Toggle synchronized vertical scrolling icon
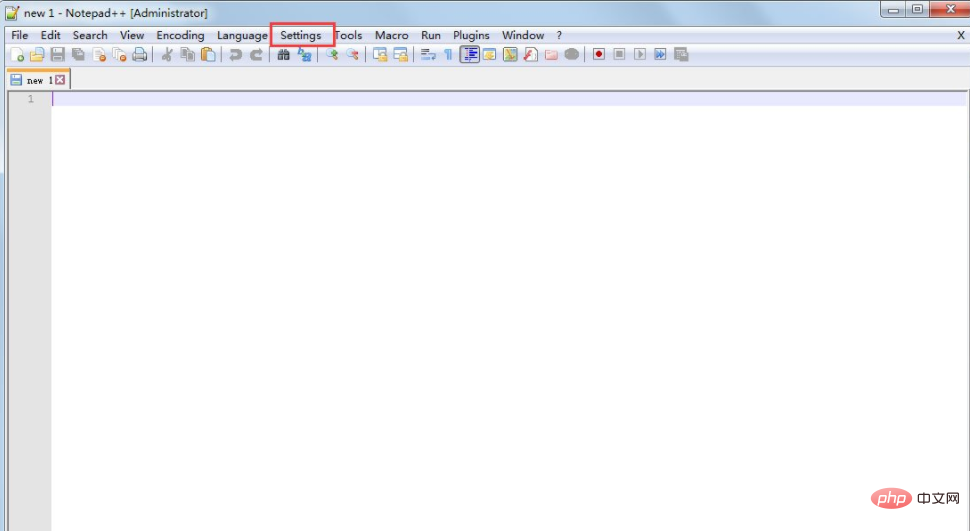Screen dimensions: 970x531 pyautogui.click(x=380, y=54)
